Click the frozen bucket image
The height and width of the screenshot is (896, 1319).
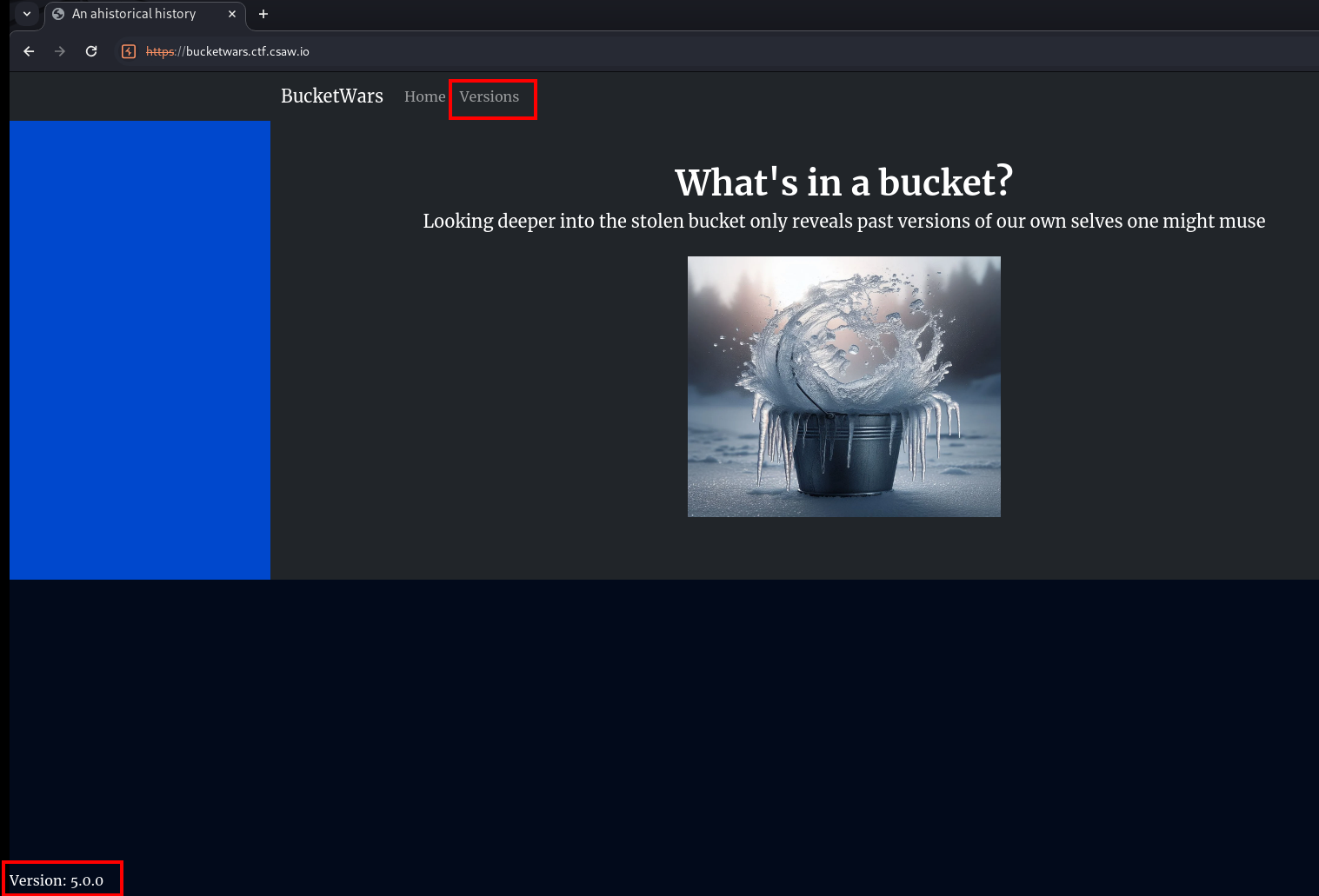click(844, 387)
